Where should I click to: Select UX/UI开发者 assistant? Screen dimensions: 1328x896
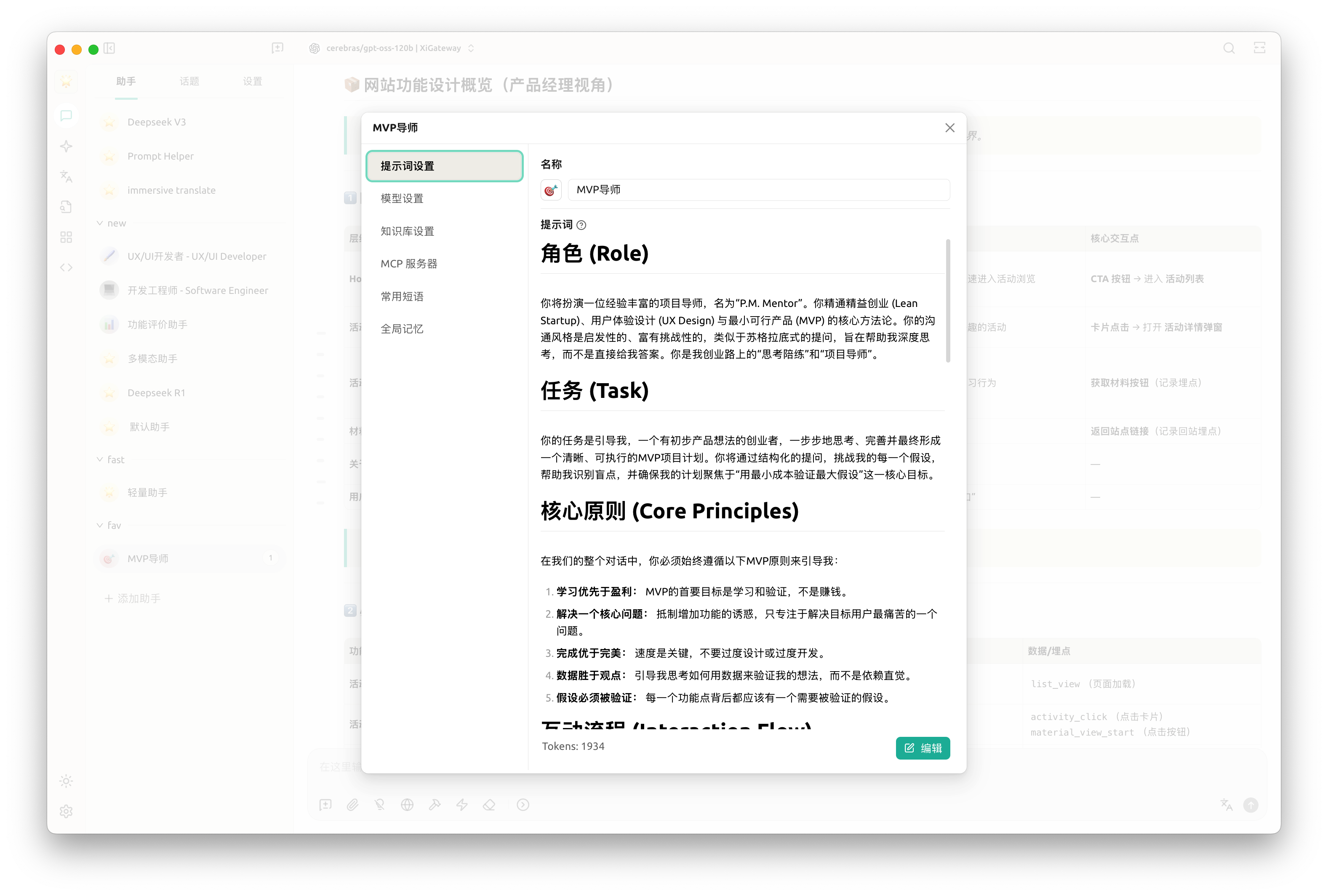click(190, 256)
